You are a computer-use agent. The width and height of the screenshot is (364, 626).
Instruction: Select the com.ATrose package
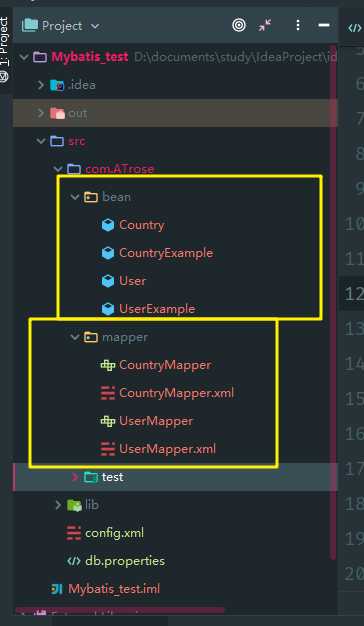(x=120, y=169)
